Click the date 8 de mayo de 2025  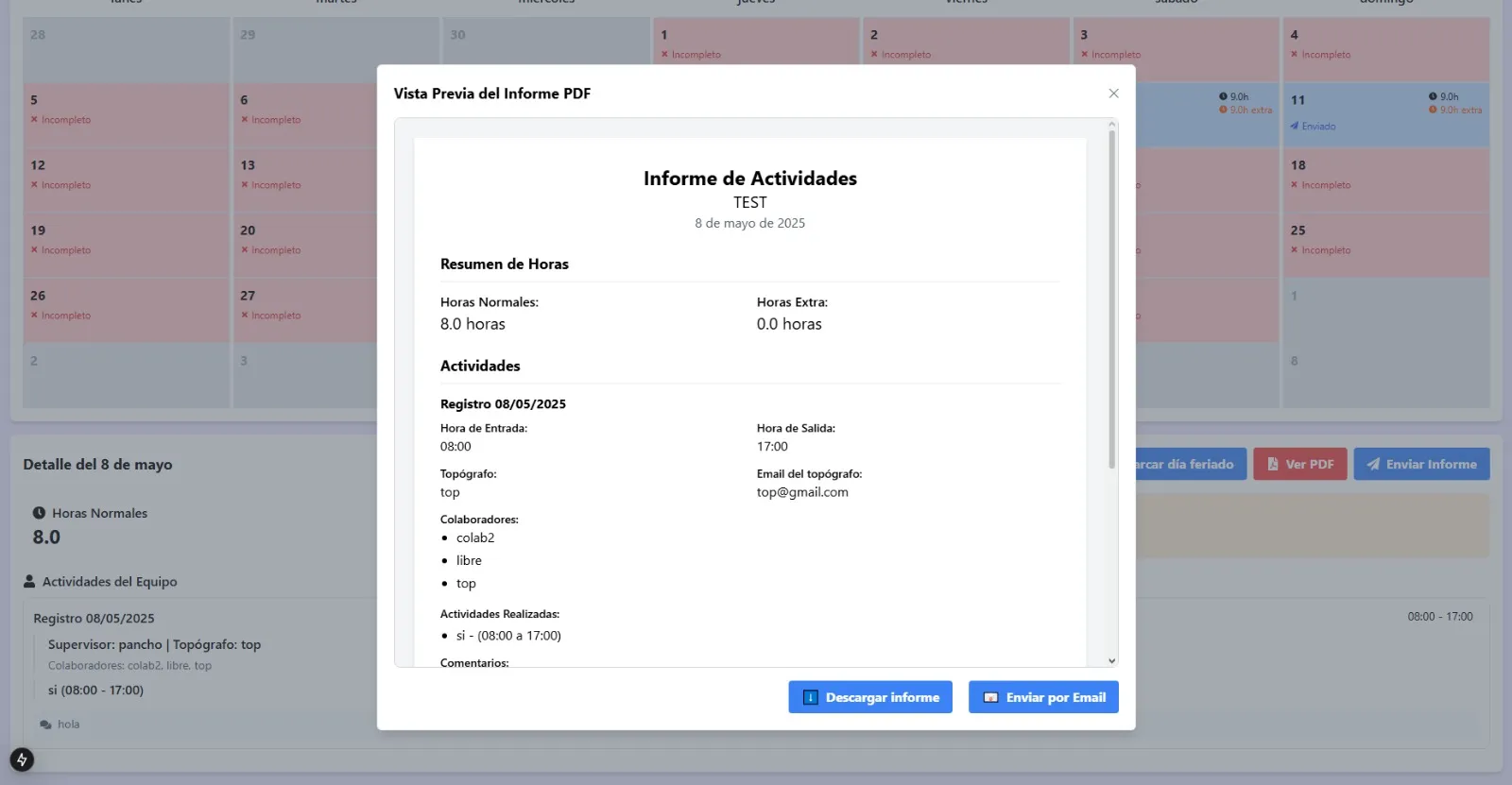click(750, 223)
